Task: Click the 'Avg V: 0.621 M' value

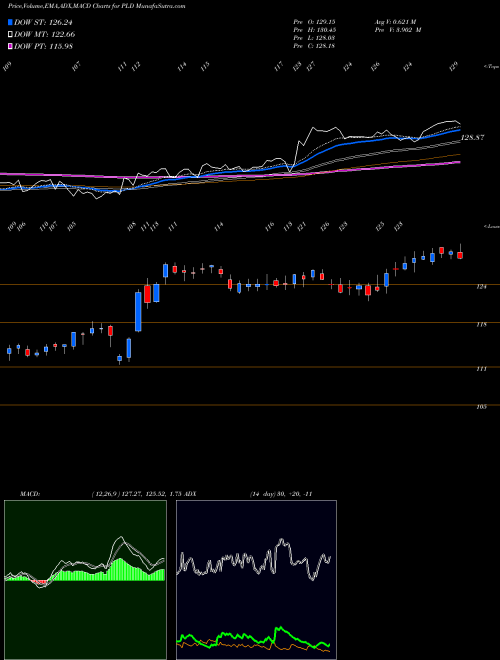Action: [395, 21]
